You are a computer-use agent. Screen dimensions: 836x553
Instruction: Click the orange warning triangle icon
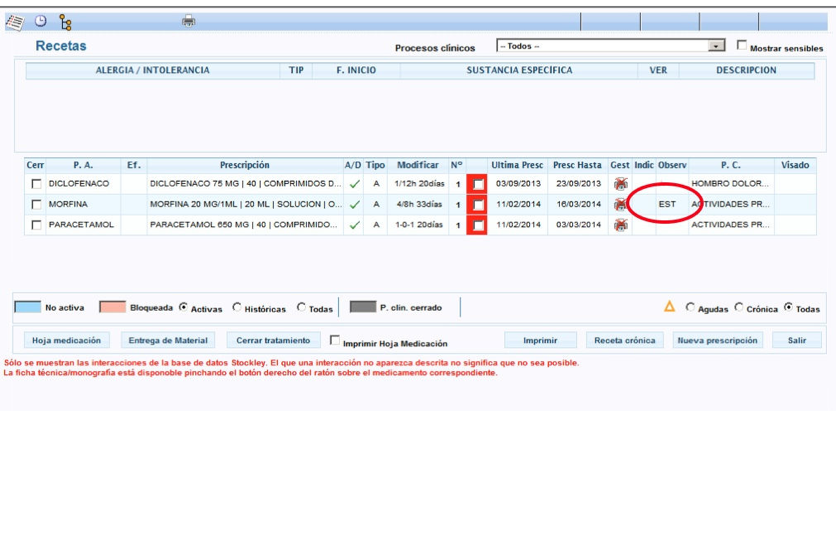[x=670, y=307]
